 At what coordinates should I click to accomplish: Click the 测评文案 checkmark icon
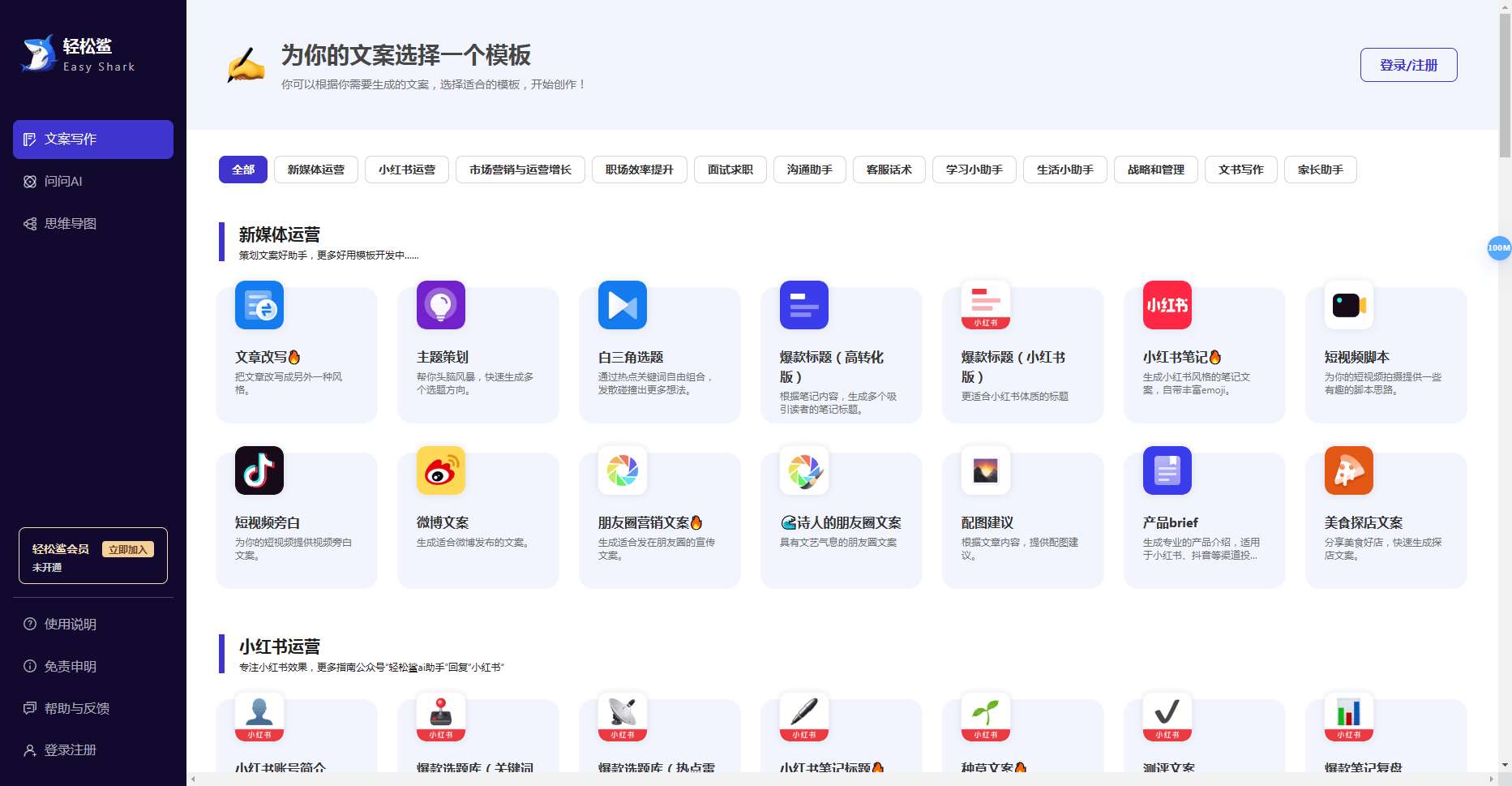click(x=1167, y=717)
